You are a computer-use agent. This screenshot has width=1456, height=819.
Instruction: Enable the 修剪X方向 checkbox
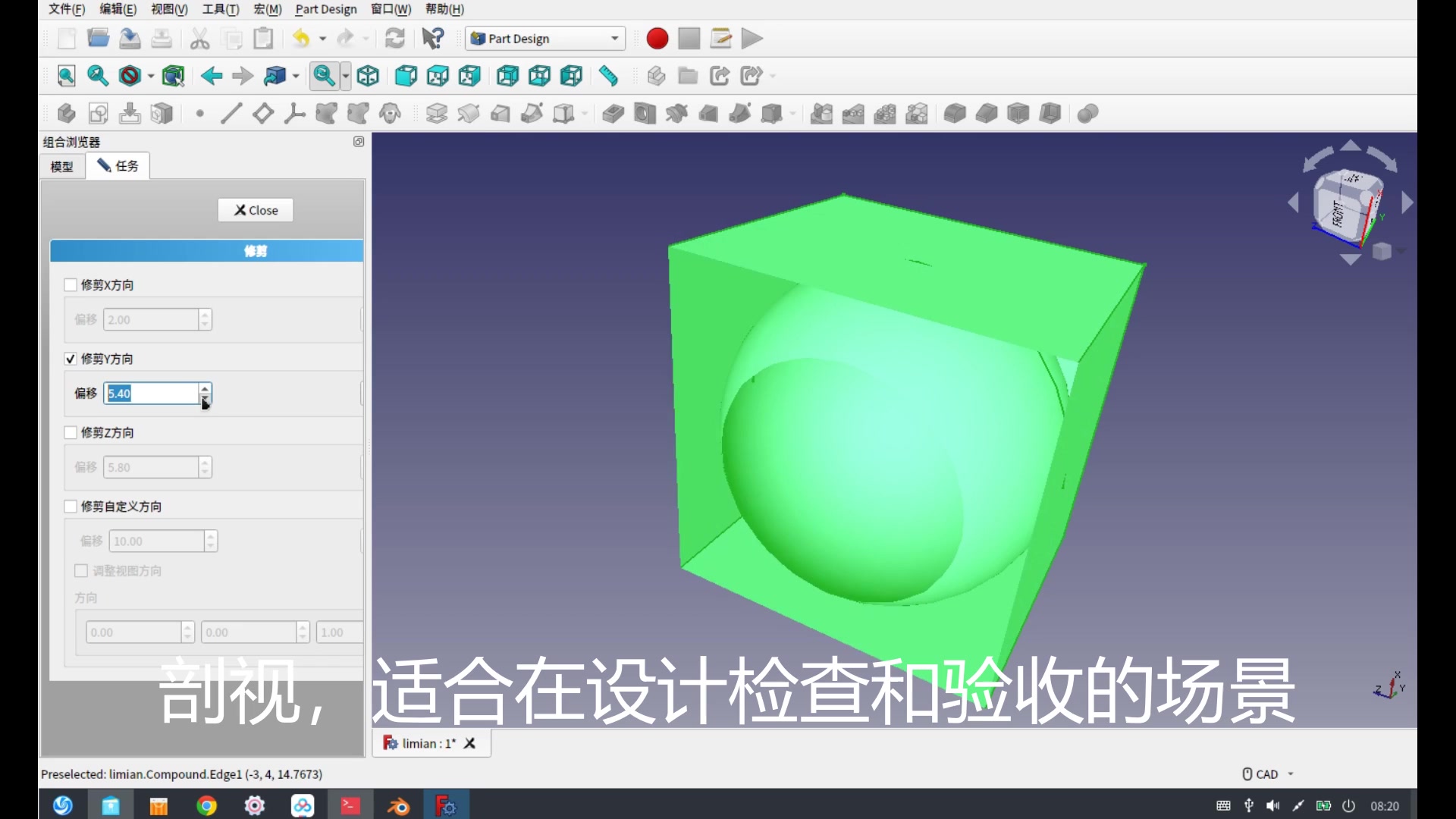71,285
